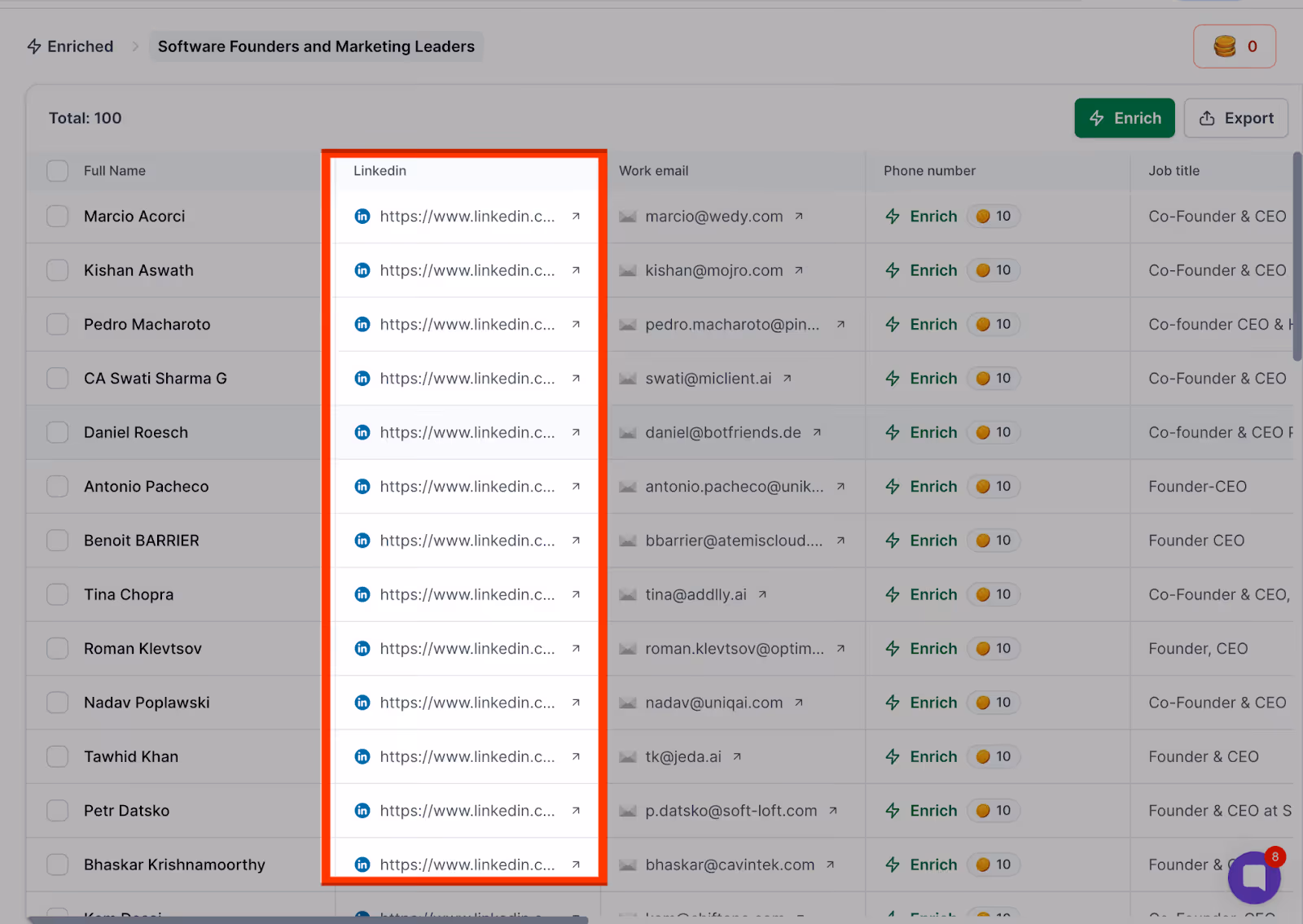Open the chat support bubble with notification badge
Viewport: 1303px width, 924px height.
pyautogui.click(x=1253, y=878)
